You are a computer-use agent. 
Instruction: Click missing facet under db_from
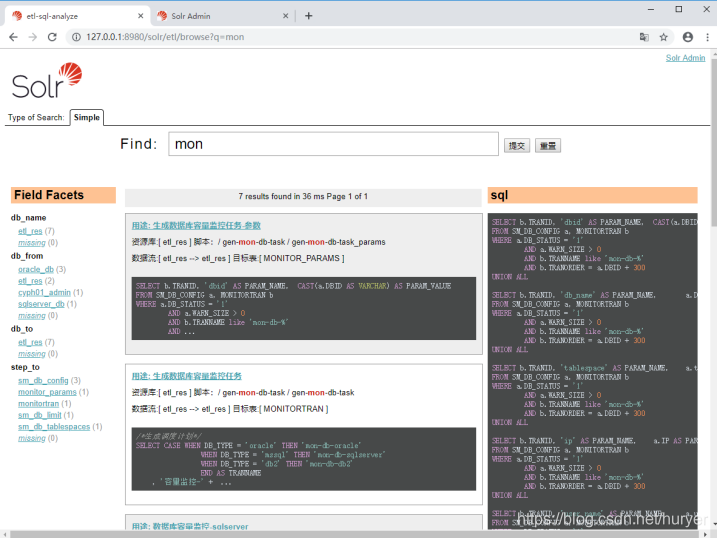point(32,315)
